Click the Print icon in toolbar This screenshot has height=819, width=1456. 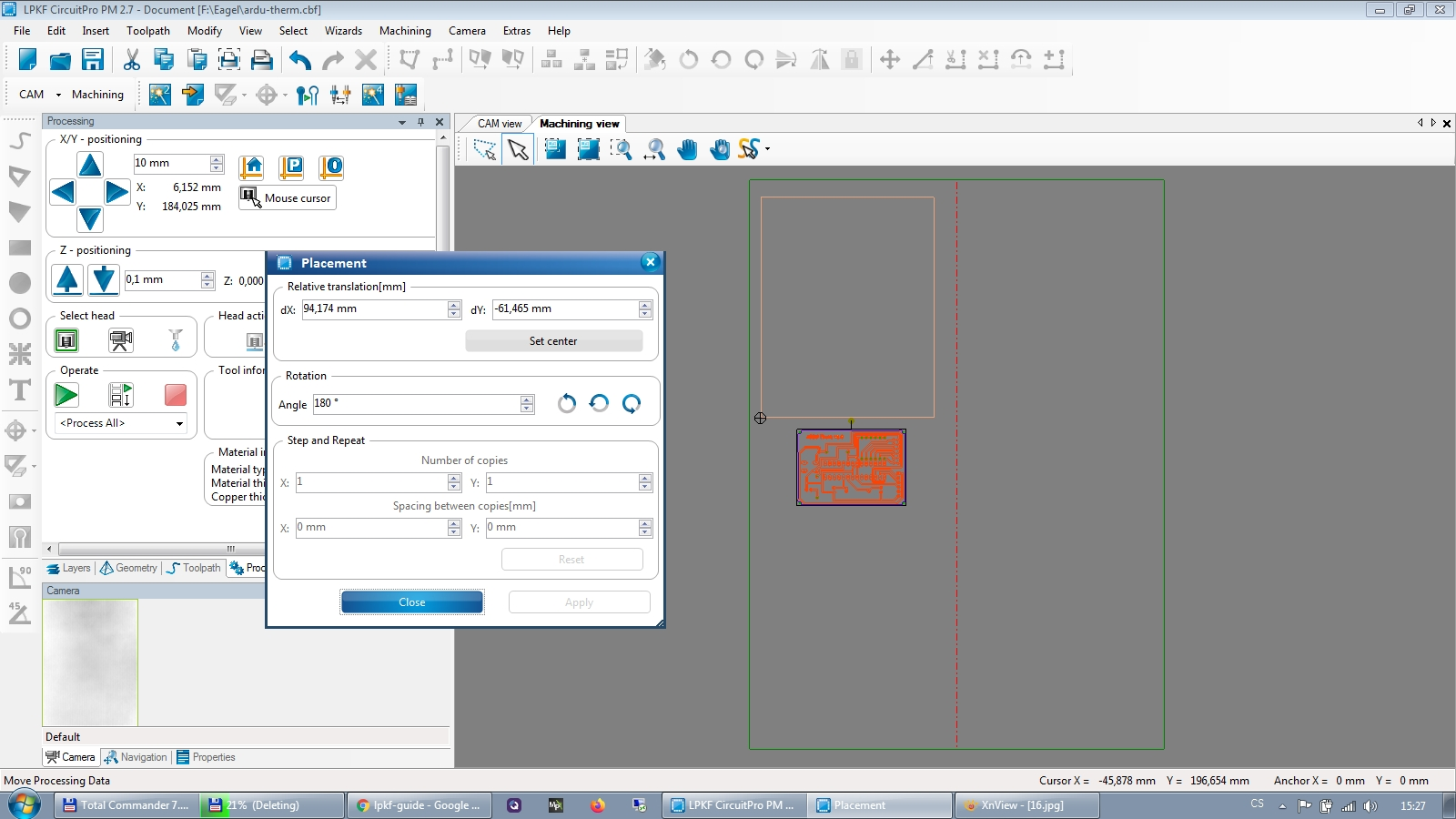pyautogui.click(x=262, y=60)
